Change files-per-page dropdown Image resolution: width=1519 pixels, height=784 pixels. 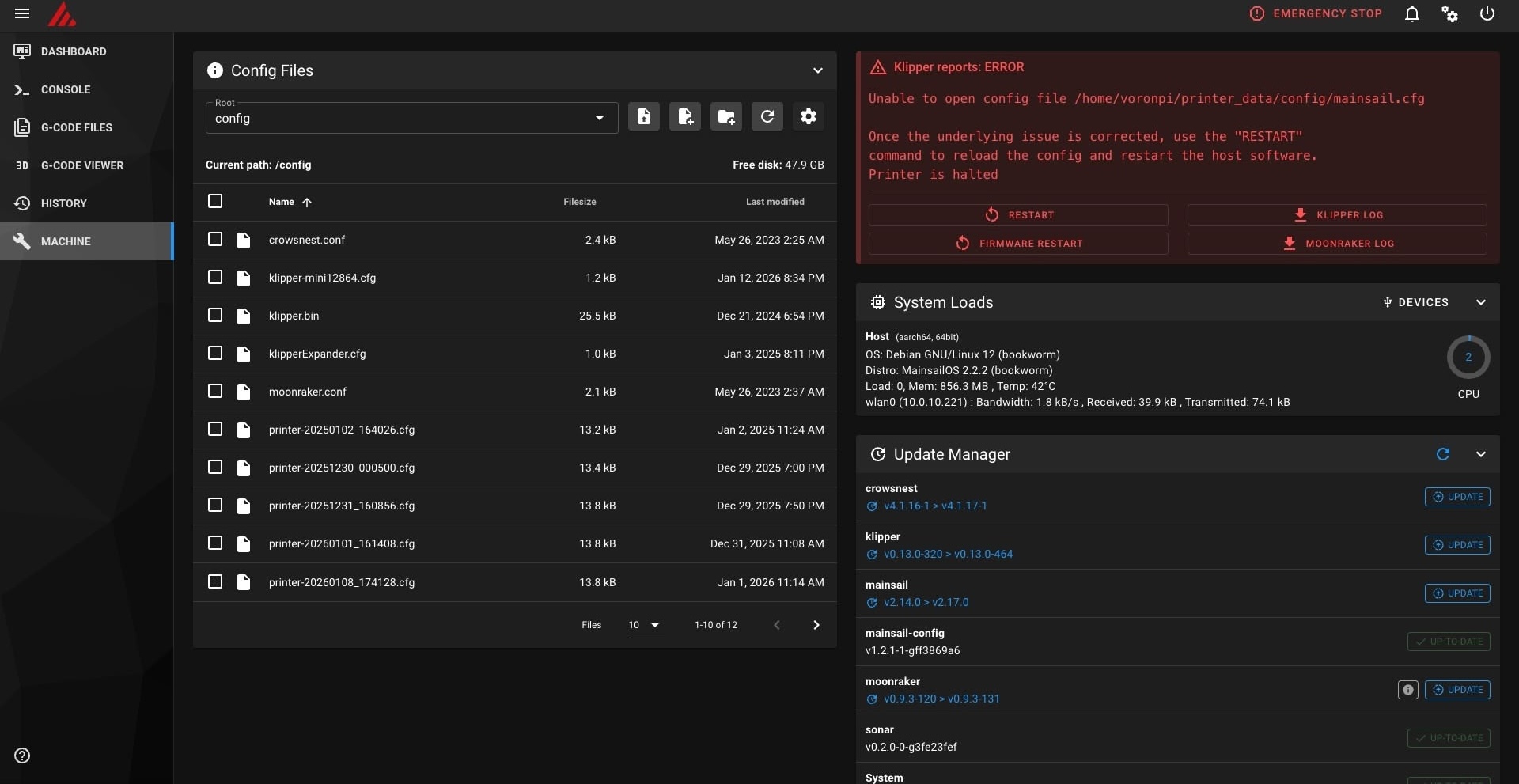click(x=646, y=625)
